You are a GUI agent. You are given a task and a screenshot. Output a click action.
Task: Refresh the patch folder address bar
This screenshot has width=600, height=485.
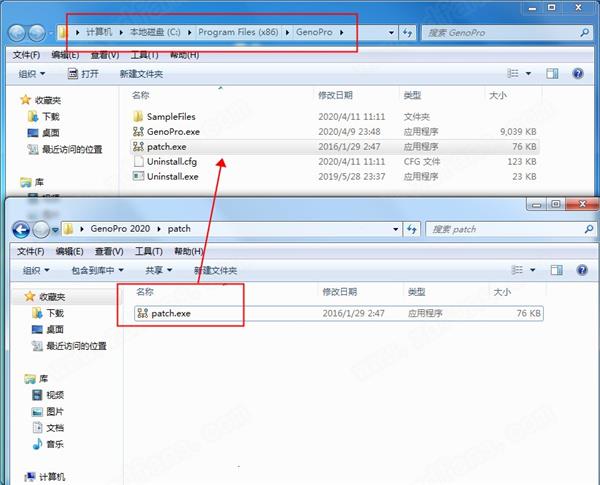coord(412,229)
